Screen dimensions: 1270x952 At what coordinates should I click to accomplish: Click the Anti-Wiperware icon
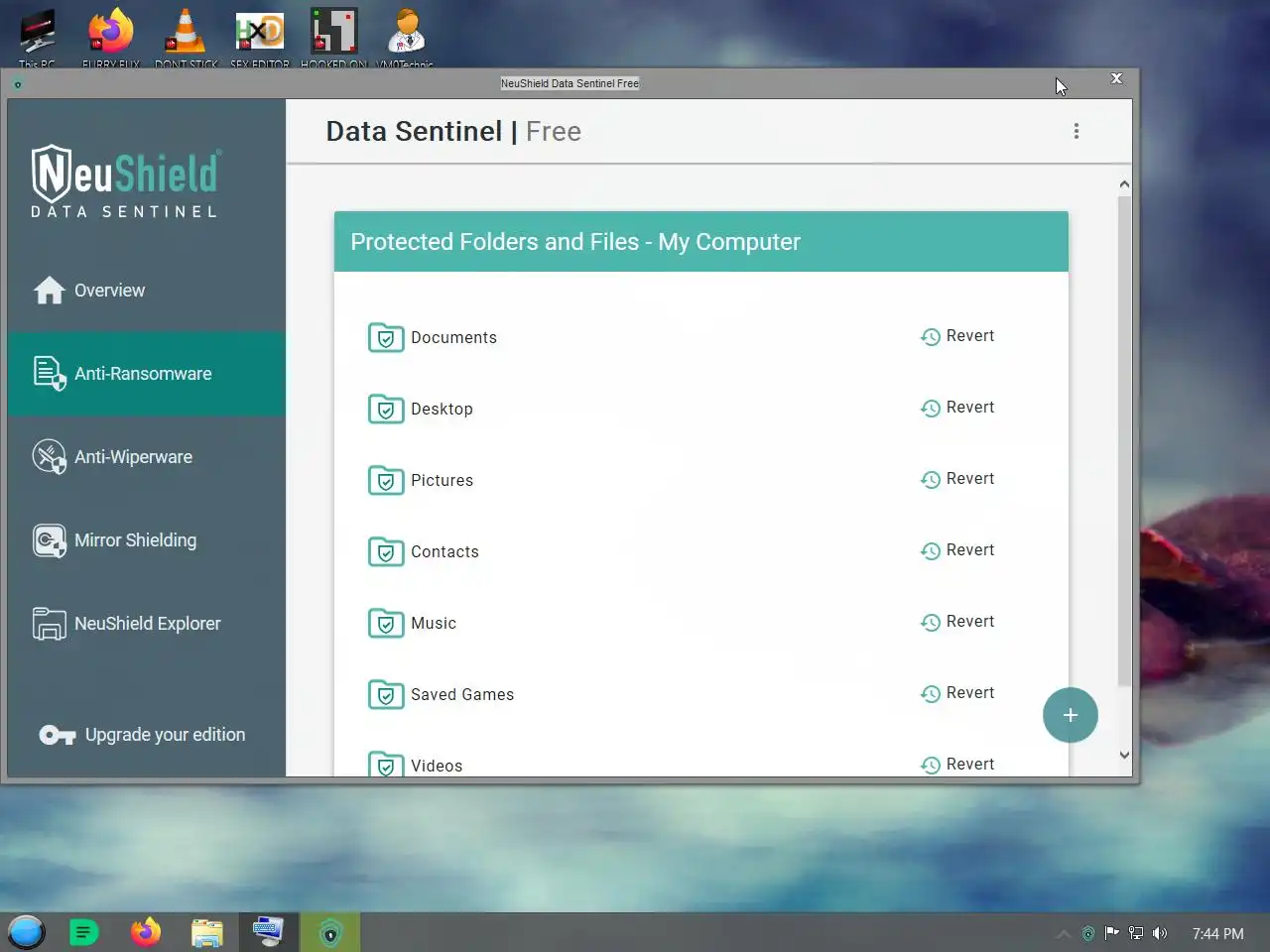50,457
